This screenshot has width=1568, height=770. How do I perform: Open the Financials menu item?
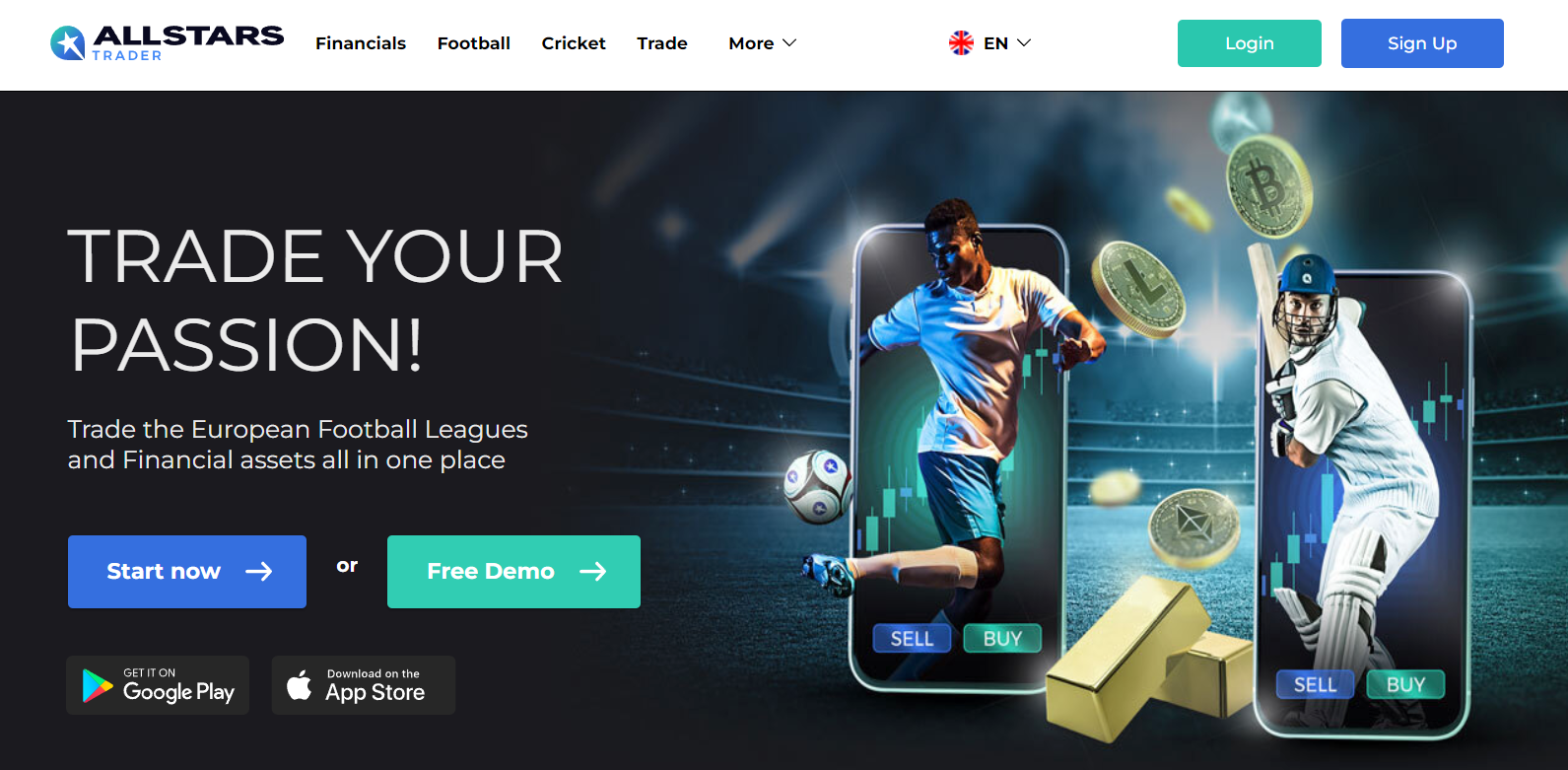[x=361, y=43]
